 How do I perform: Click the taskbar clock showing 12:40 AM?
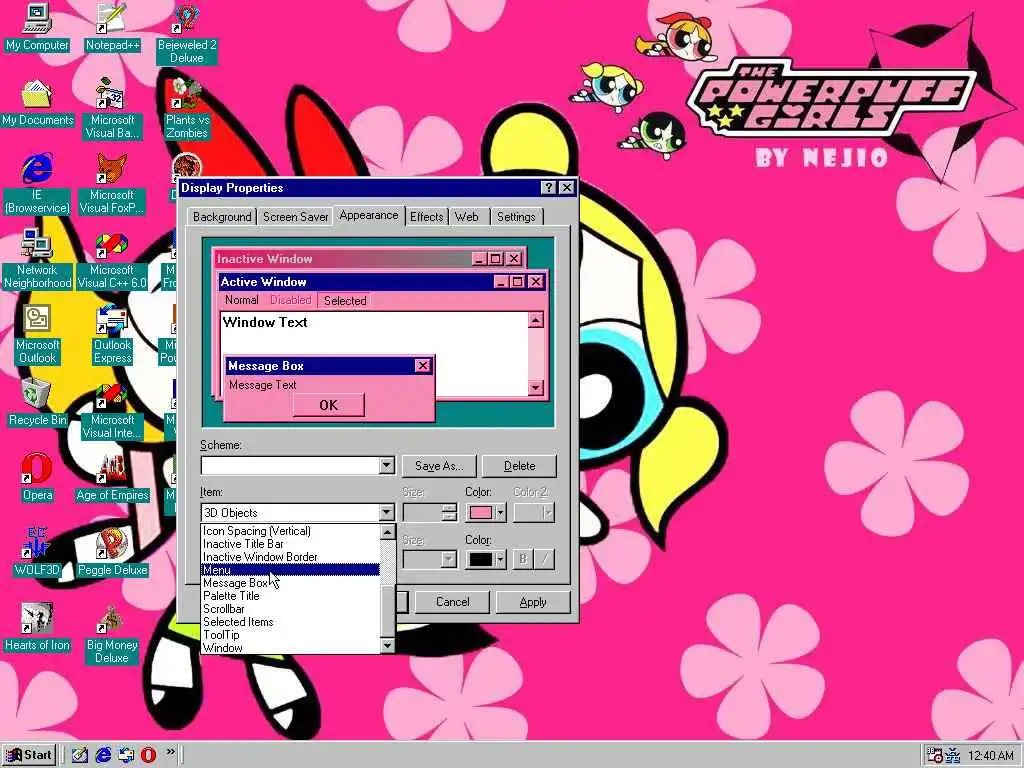coord(991,756)
